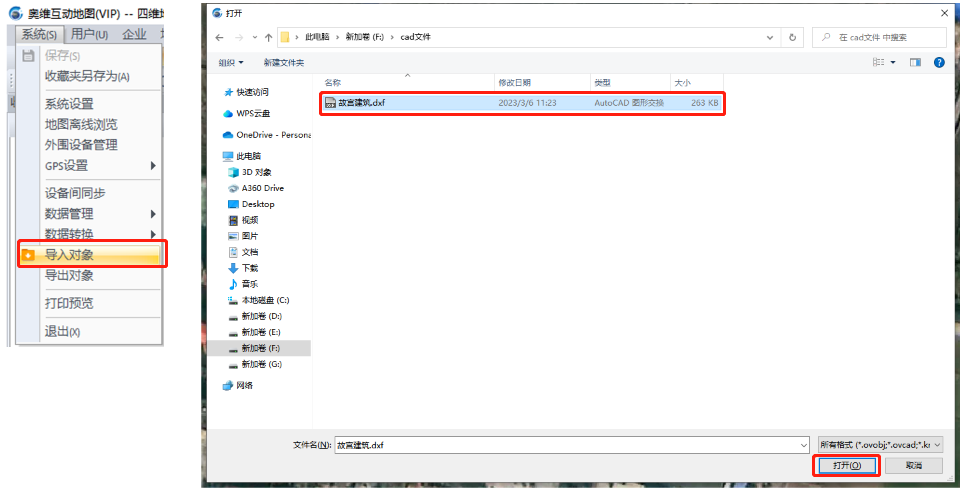Open the 下载 downloads folder
Image resolution: width=970 pixels, height=493 pixels.
pos(249,268)
